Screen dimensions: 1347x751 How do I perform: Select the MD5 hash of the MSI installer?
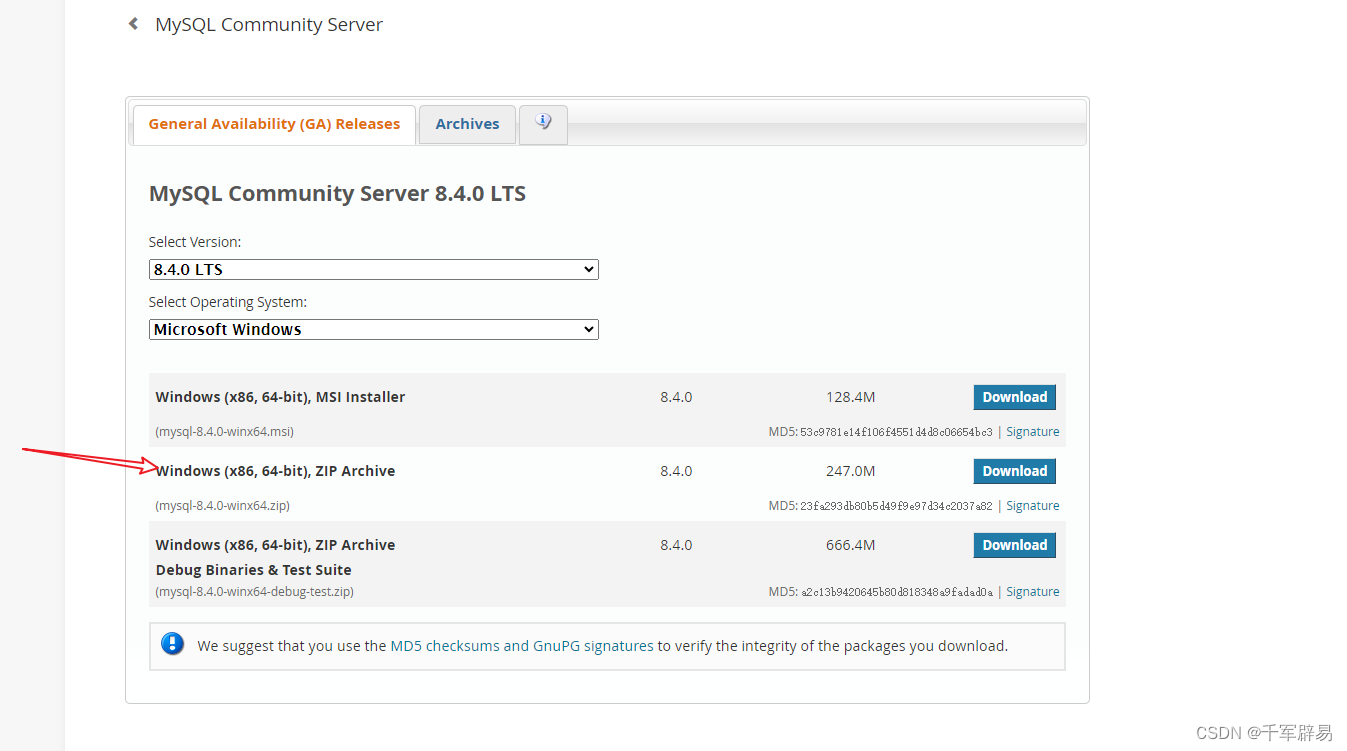(896, 432)
